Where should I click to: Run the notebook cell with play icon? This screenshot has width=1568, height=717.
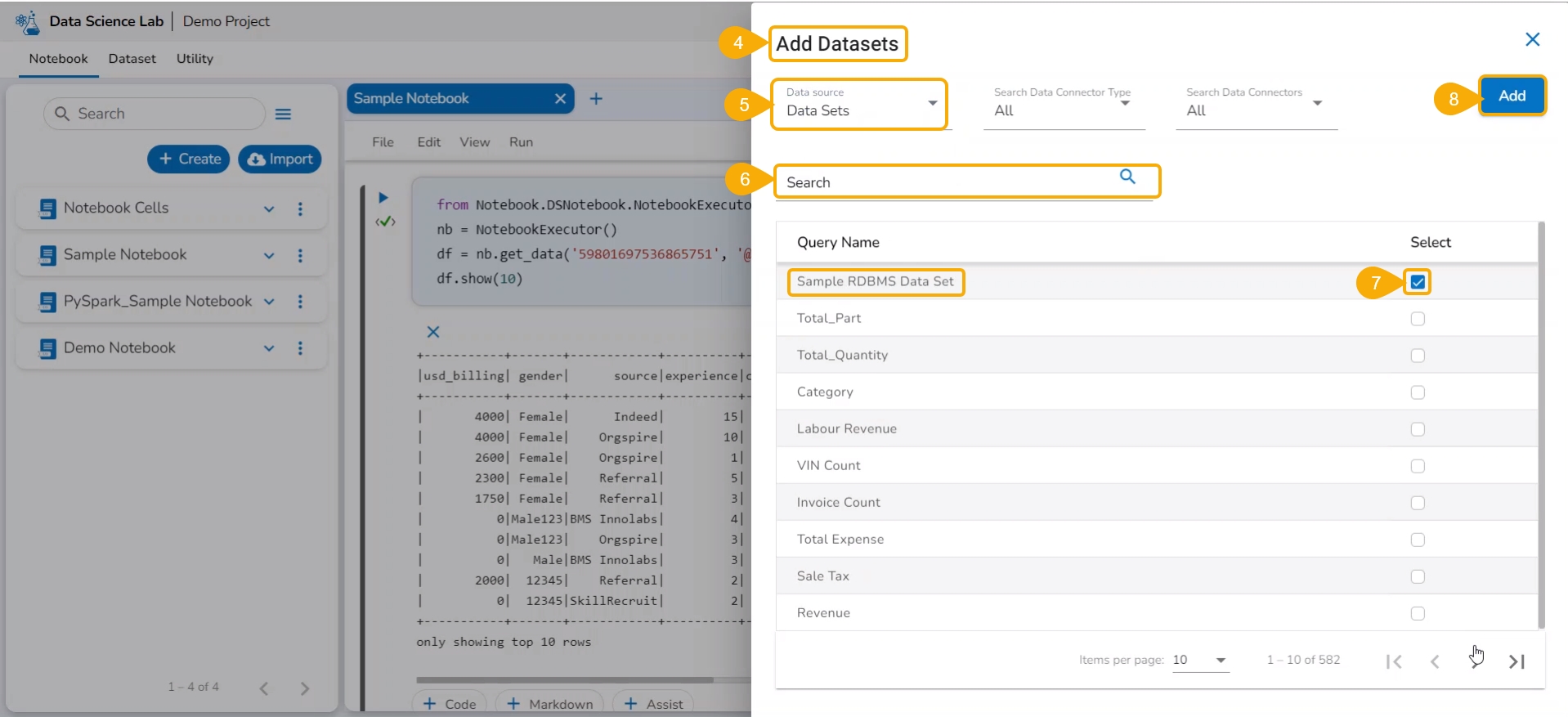click(x=383, y=198)
